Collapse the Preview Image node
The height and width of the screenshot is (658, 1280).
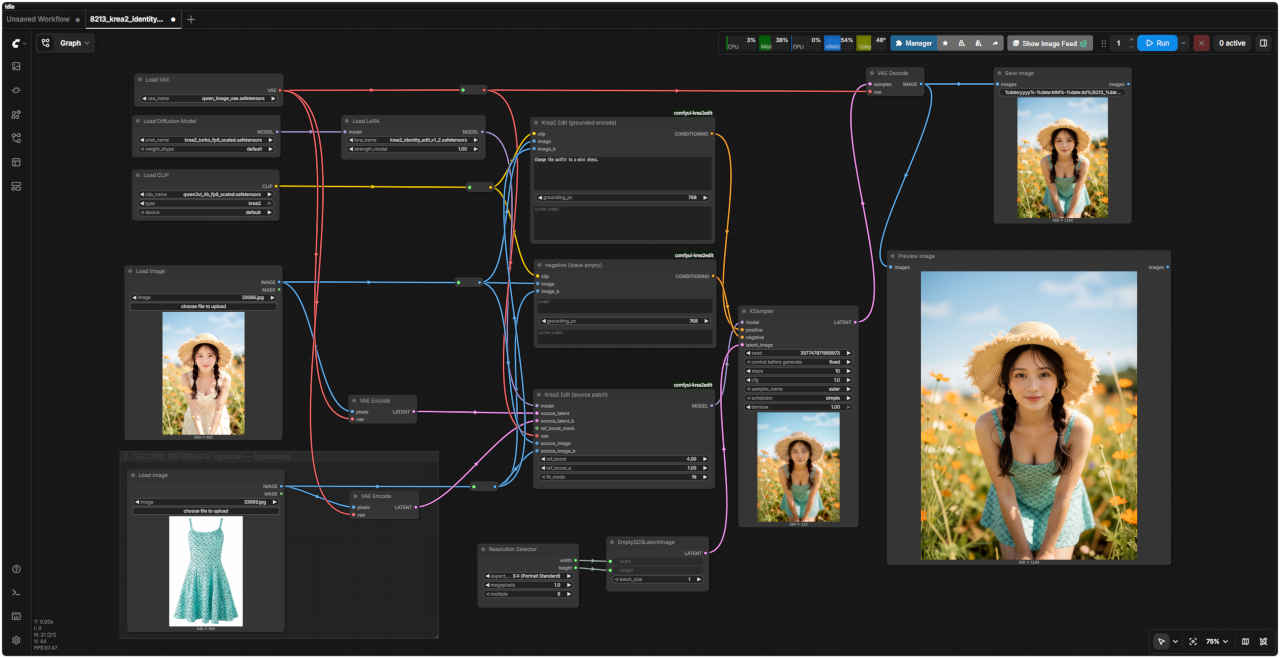point(893,256)
